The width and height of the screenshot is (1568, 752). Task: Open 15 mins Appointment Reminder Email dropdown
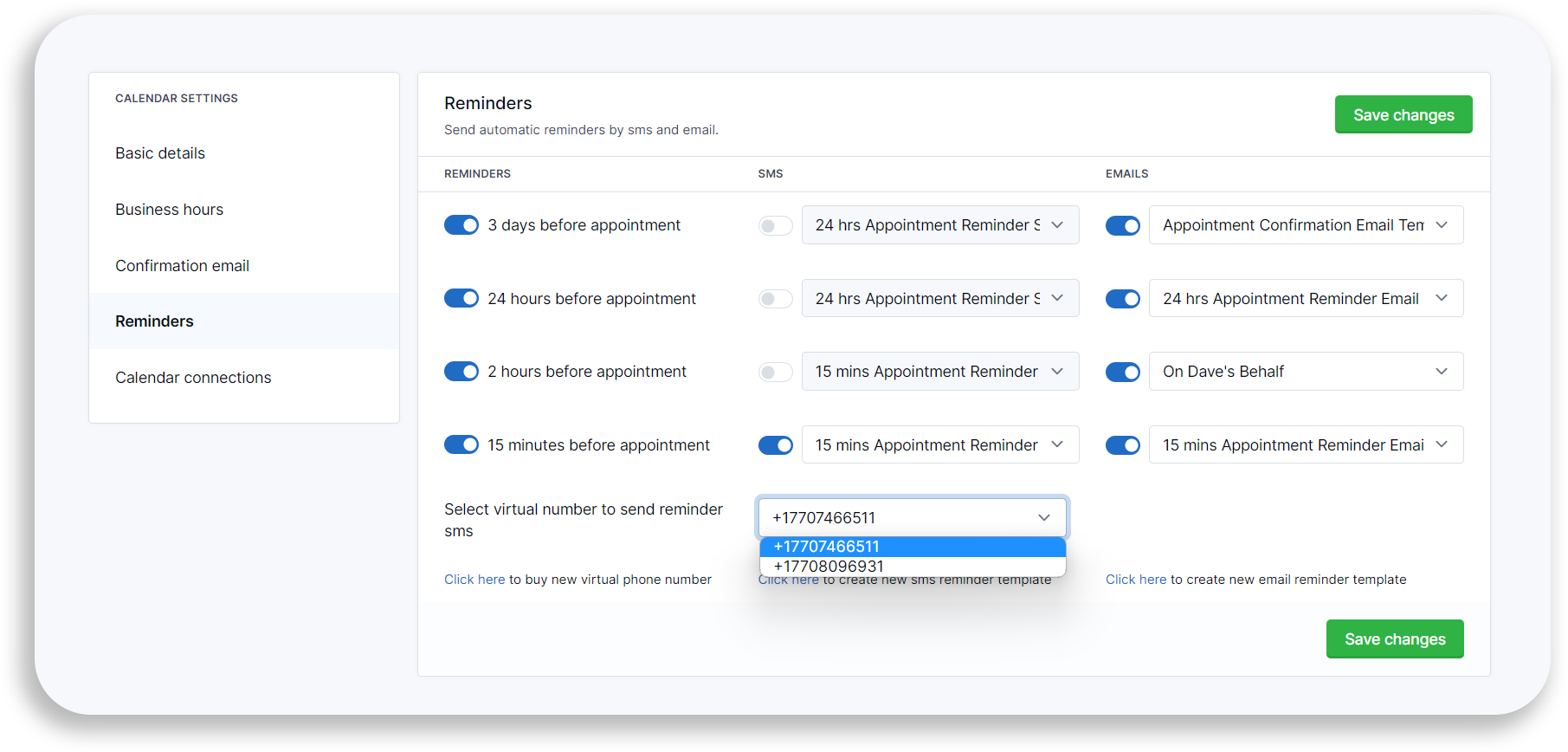coord(1305,445)
